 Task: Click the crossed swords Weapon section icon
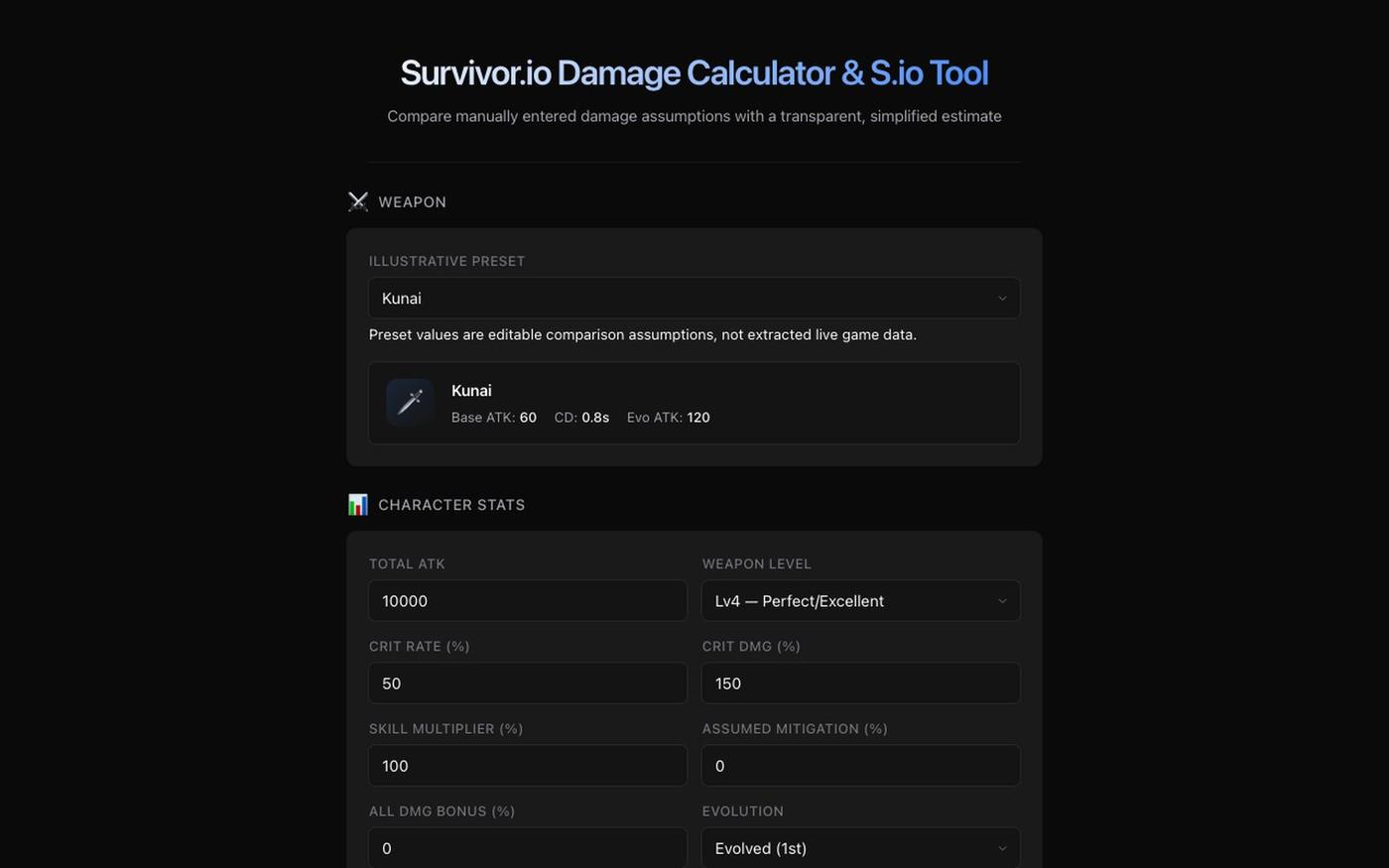coord(358,201)
